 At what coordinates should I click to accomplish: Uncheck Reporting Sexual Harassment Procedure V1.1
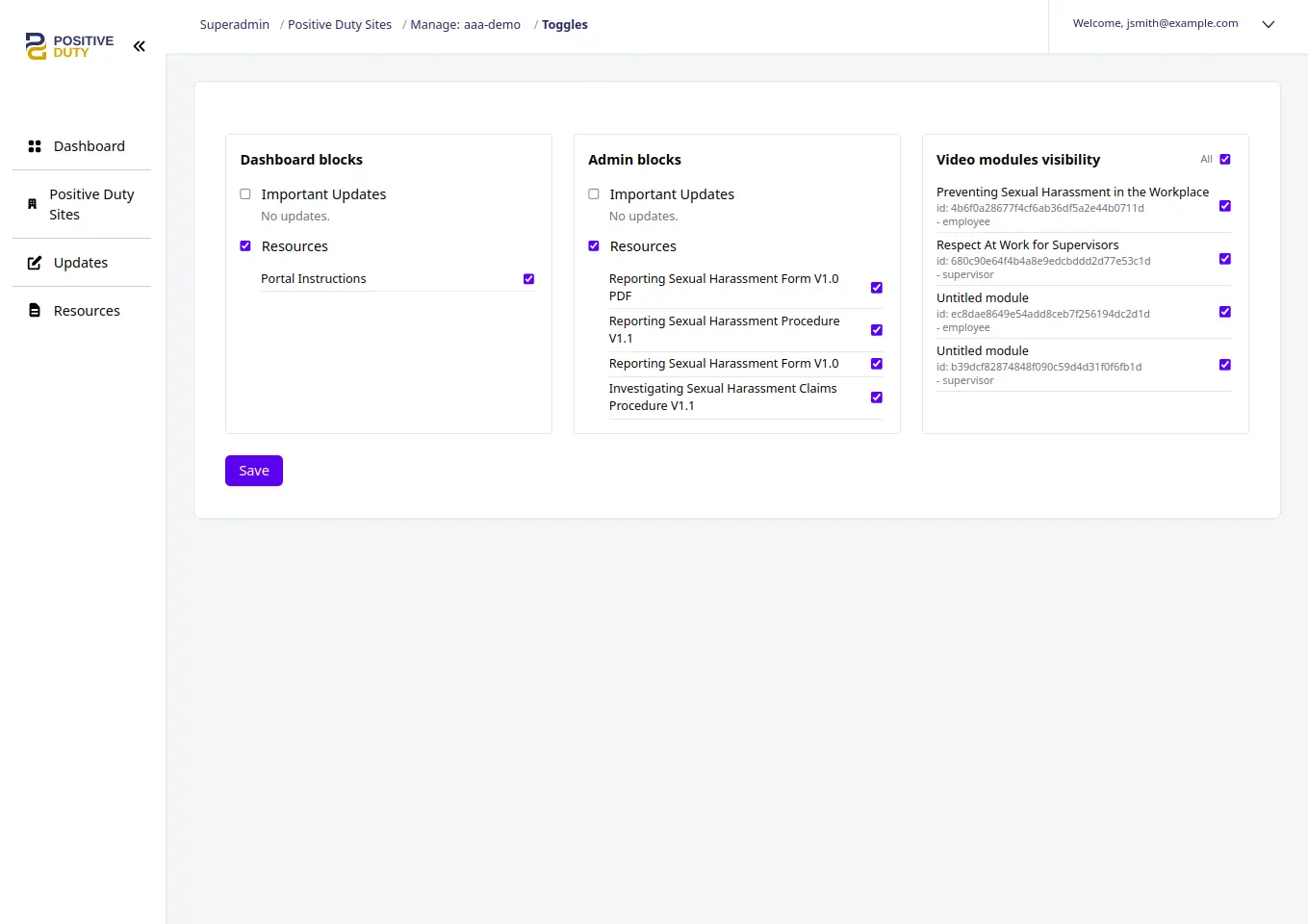(877, 330)
